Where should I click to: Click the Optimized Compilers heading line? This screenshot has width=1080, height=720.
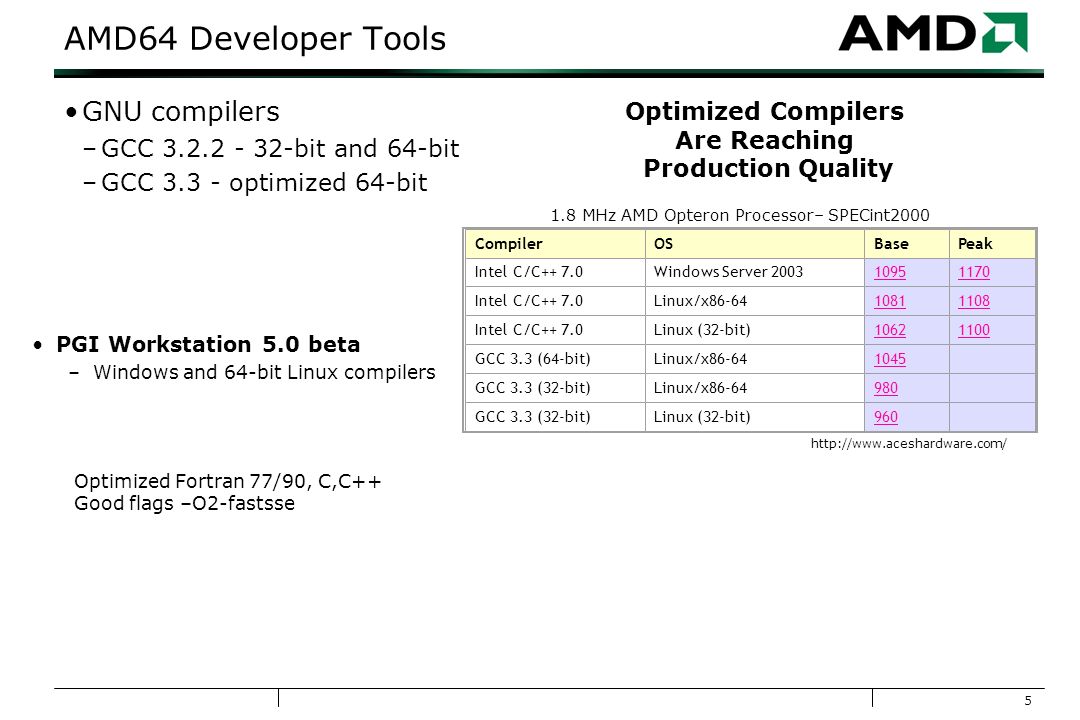click(x=764, y=112)
